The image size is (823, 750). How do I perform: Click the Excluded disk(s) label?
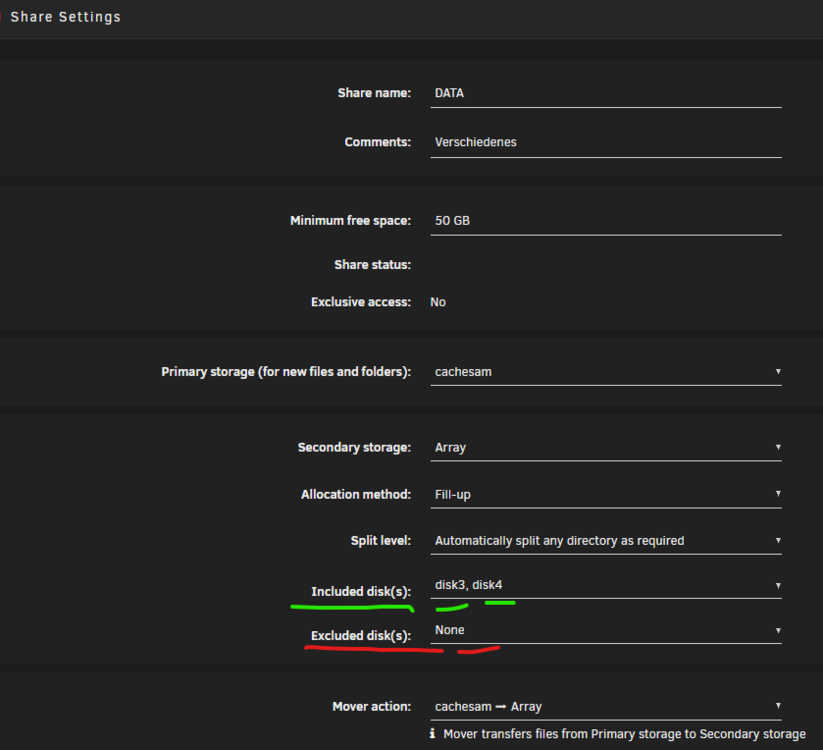tap(361, 636)
